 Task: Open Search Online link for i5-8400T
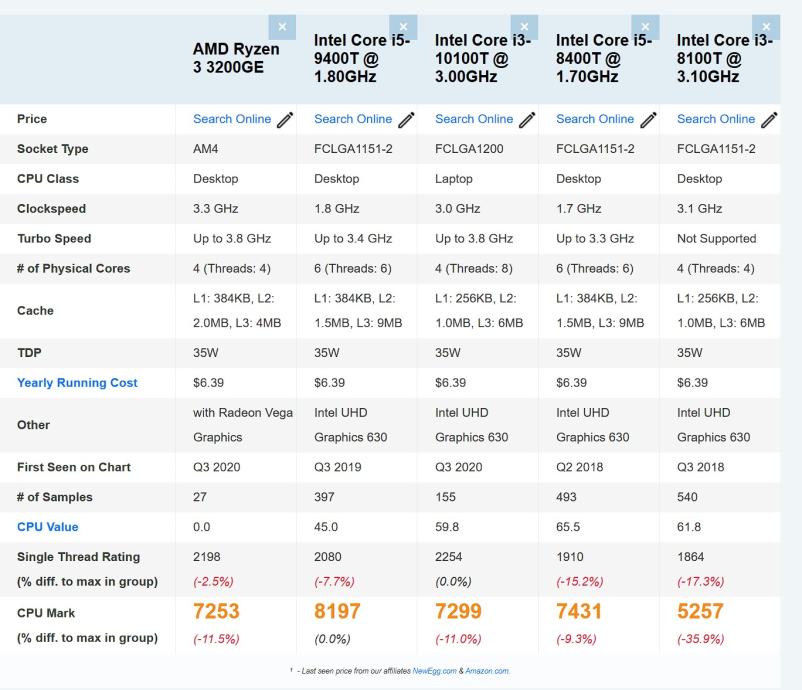point(595,119)
